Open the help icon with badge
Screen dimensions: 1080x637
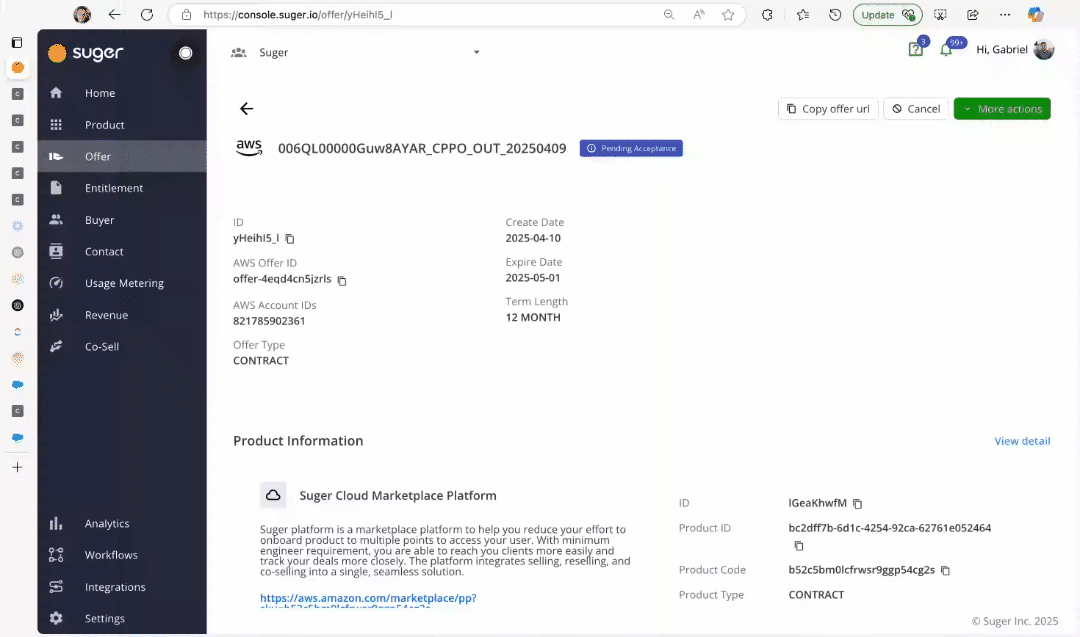(x=915, y=50)
